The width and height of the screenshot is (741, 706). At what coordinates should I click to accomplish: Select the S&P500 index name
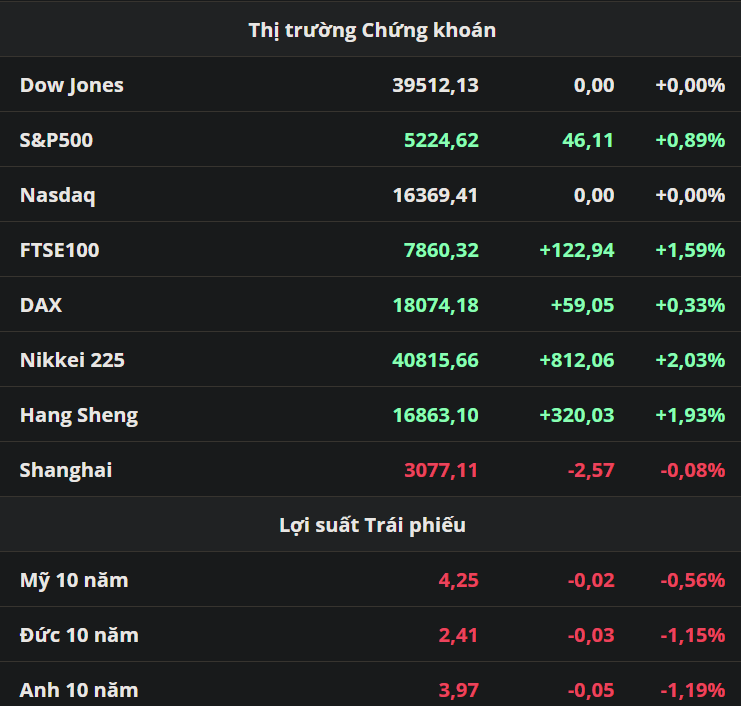(x=56, y=140)
